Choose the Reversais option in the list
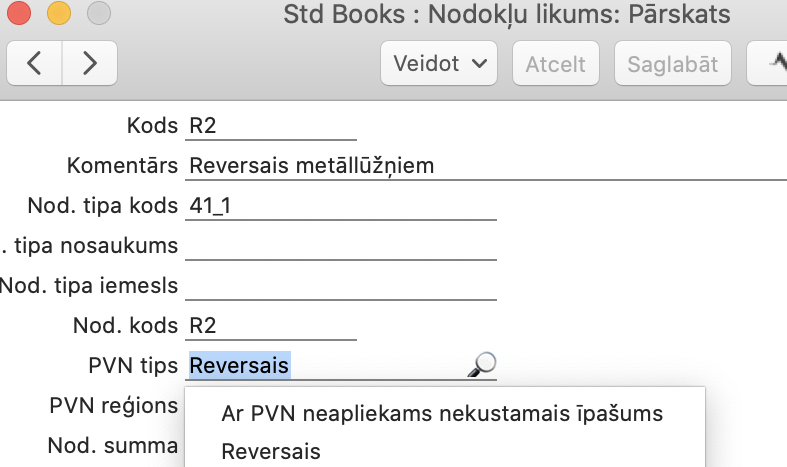Image resolution: width=787 pixels, height=467 pixels. [x=271, y=452]
